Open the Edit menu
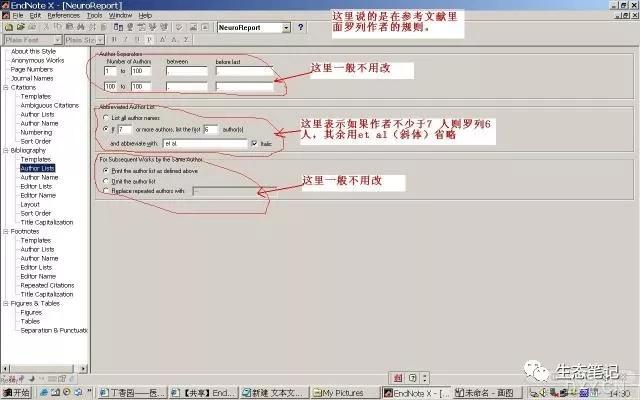 35,16
